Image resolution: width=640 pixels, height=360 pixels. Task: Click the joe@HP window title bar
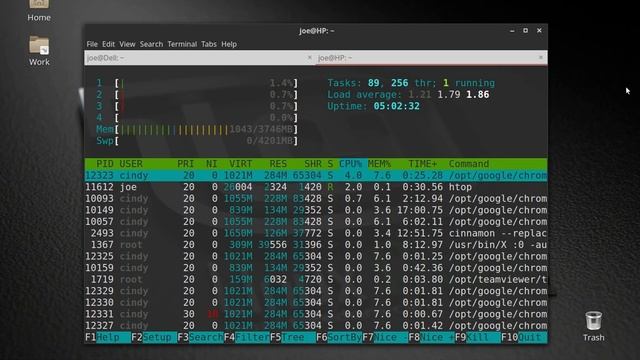point(316,31)
